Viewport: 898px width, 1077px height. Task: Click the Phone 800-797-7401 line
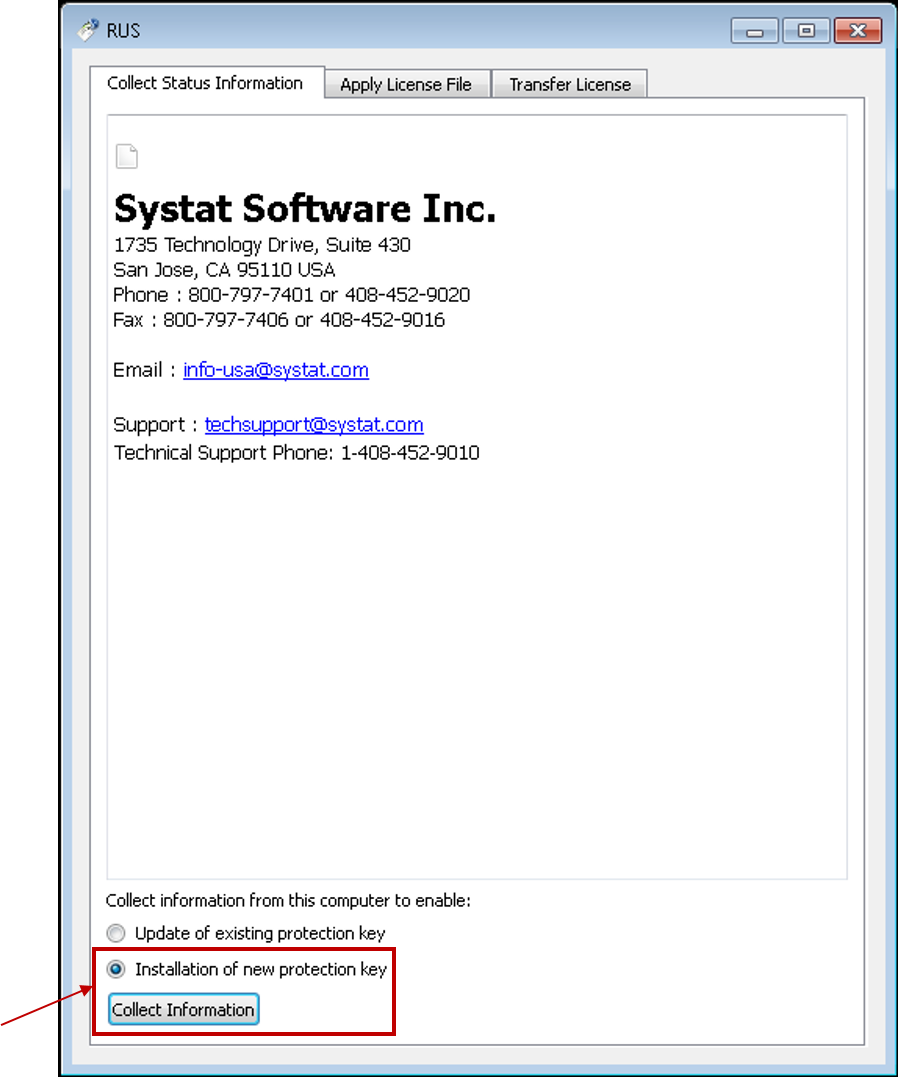pyautogui.click(x=291, y=295)
